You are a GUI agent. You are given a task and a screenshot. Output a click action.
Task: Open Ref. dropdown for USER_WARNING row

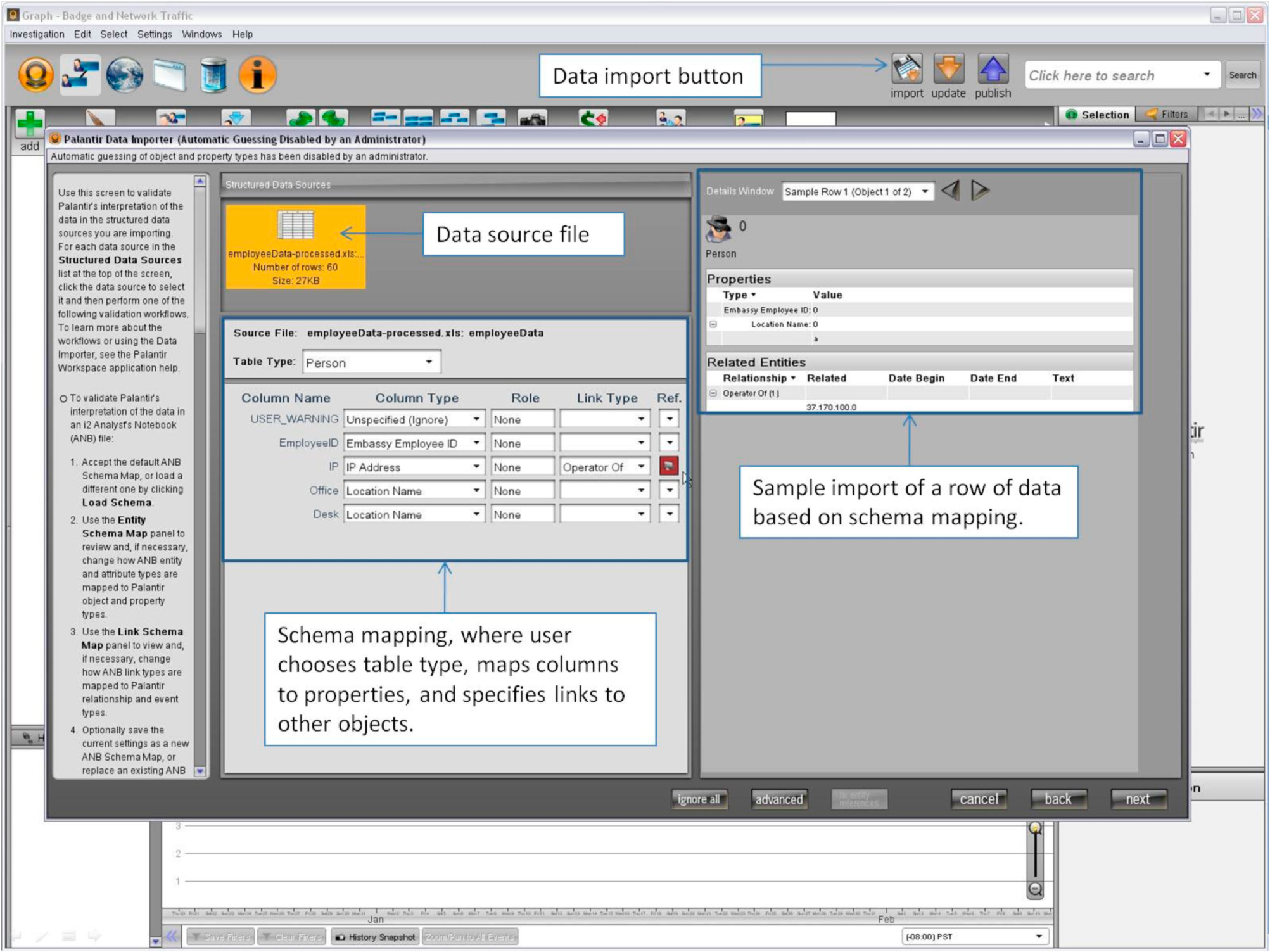click(669, 419)
